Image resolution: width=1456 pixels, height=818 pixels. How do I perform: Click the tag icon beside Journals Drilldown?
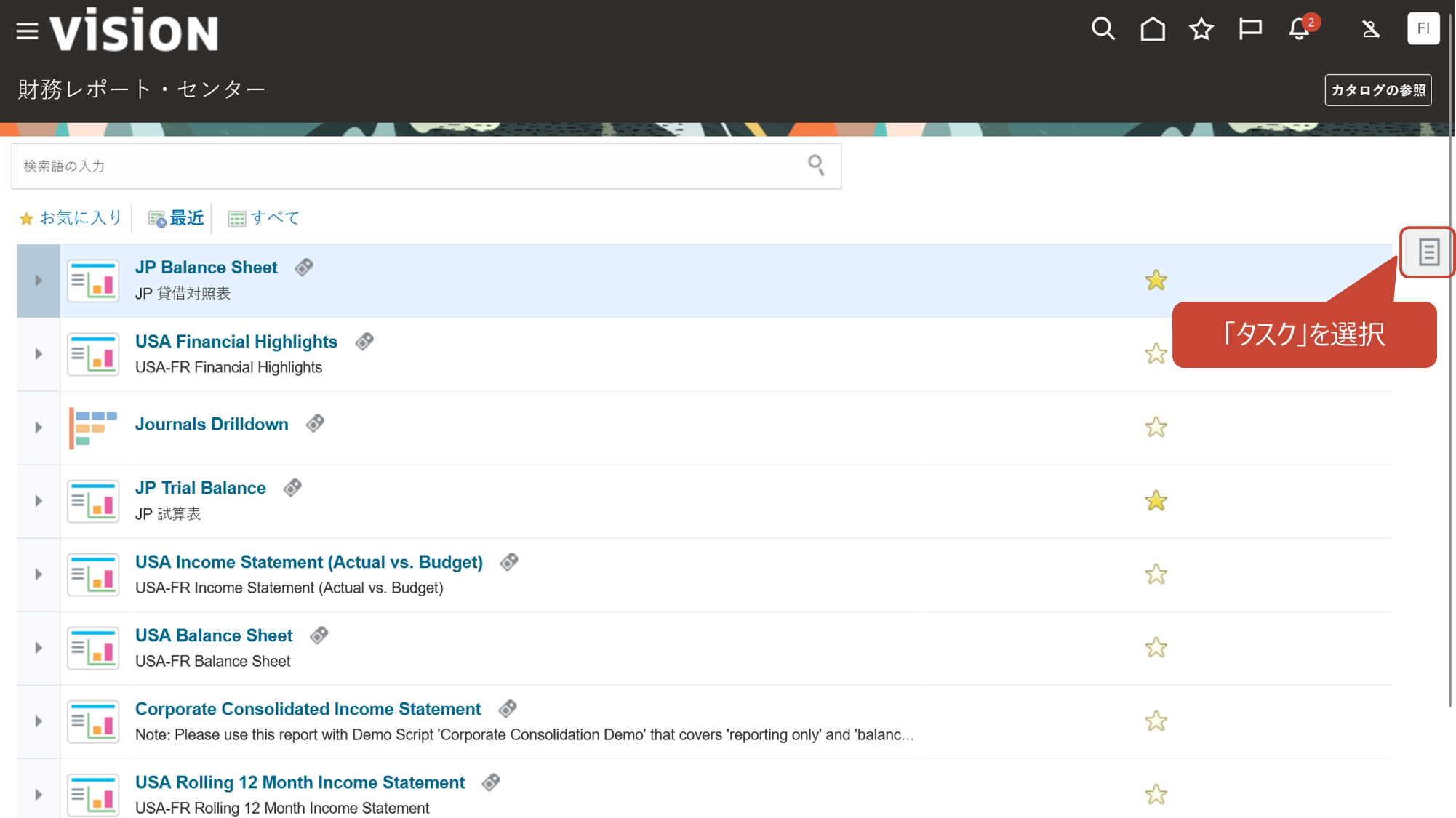point(315,424)
